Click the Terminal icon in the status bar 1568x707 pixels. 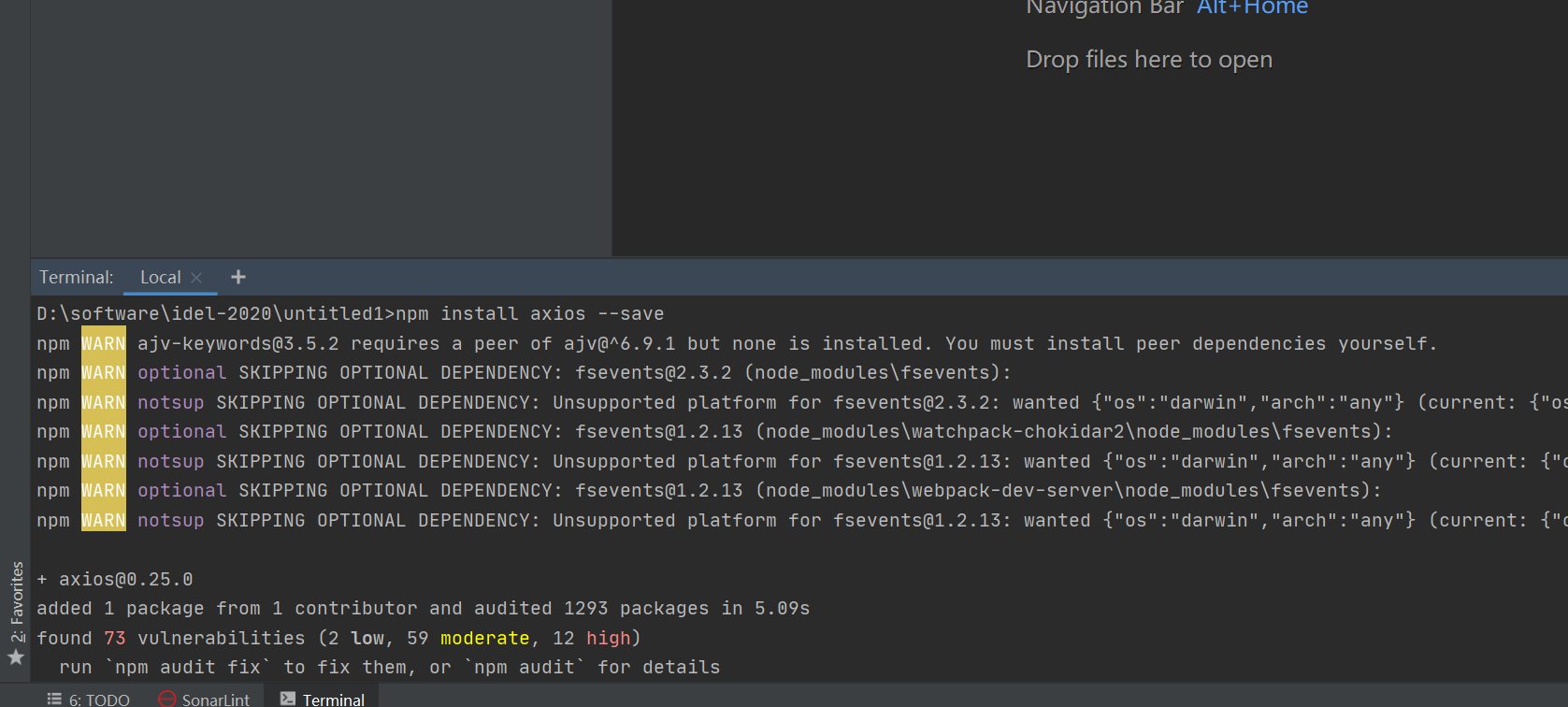pyautogui.click(x=286, y=699)
